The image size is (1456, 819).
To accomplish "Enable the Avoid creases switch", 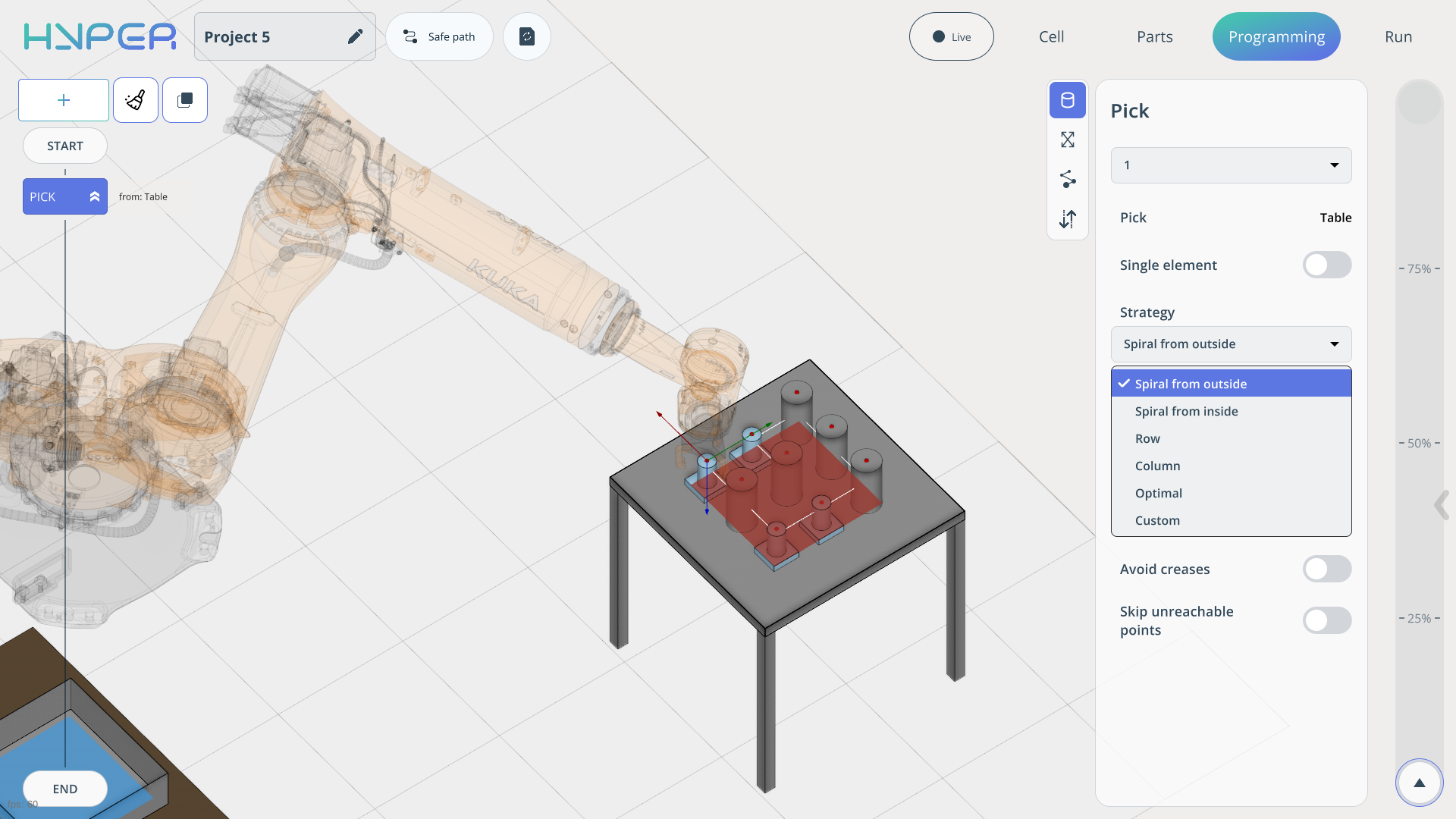I will [1326, 570].
